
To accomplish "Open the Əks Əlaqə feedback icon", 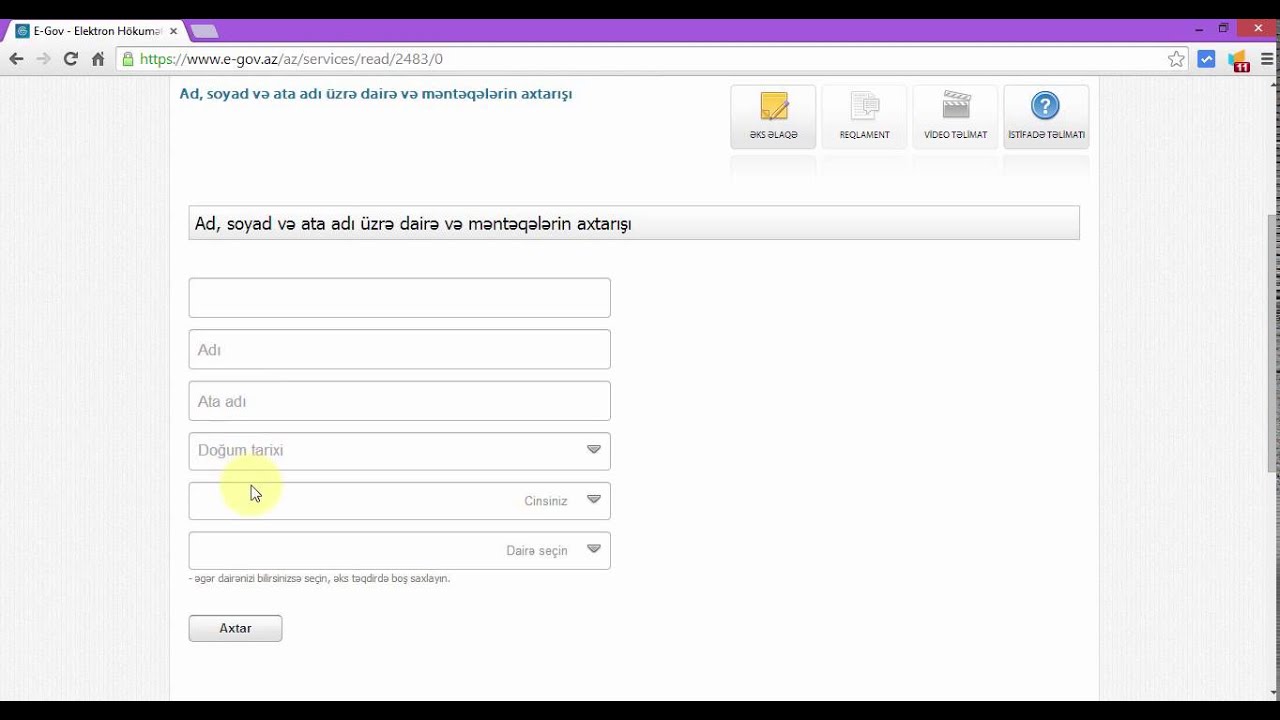I will (773, 117).
